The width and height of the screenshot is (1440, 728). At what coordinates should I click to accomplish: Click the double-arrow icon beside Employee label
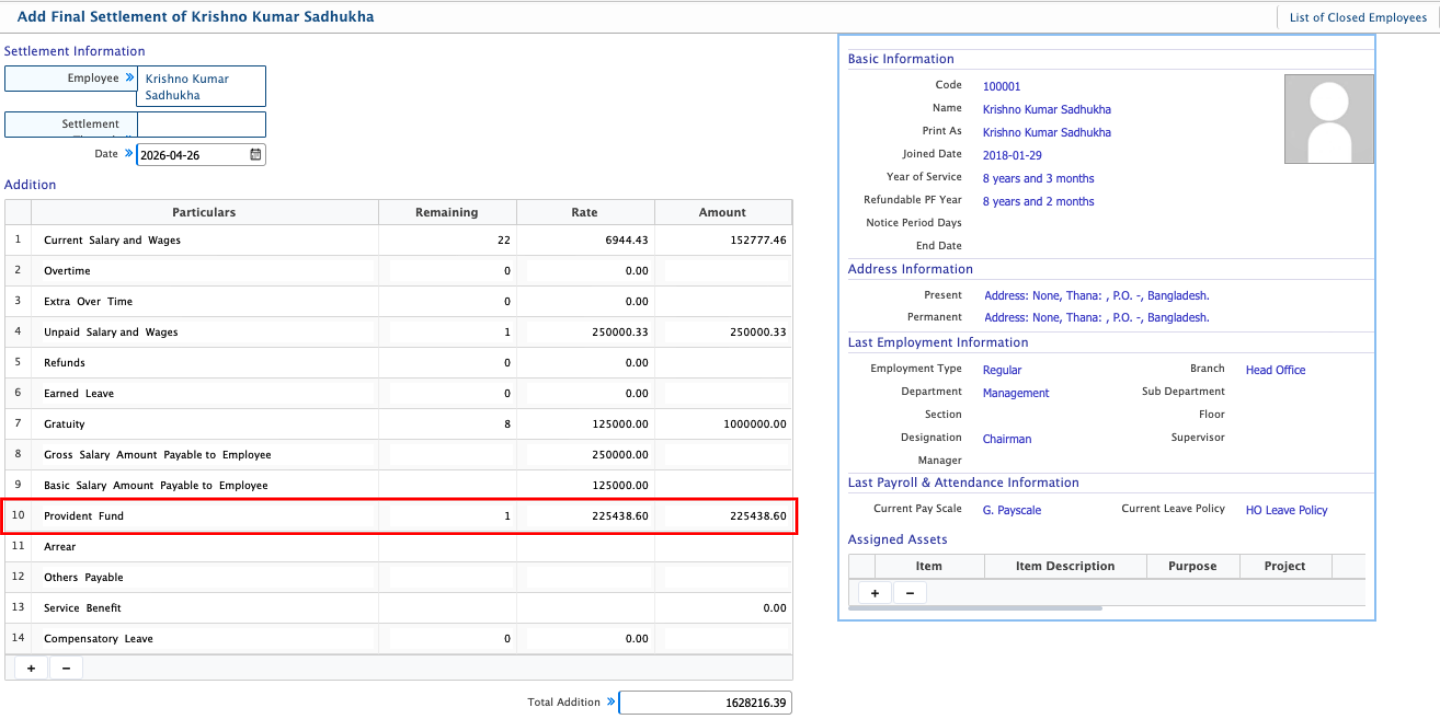click(x=129, y=78)
